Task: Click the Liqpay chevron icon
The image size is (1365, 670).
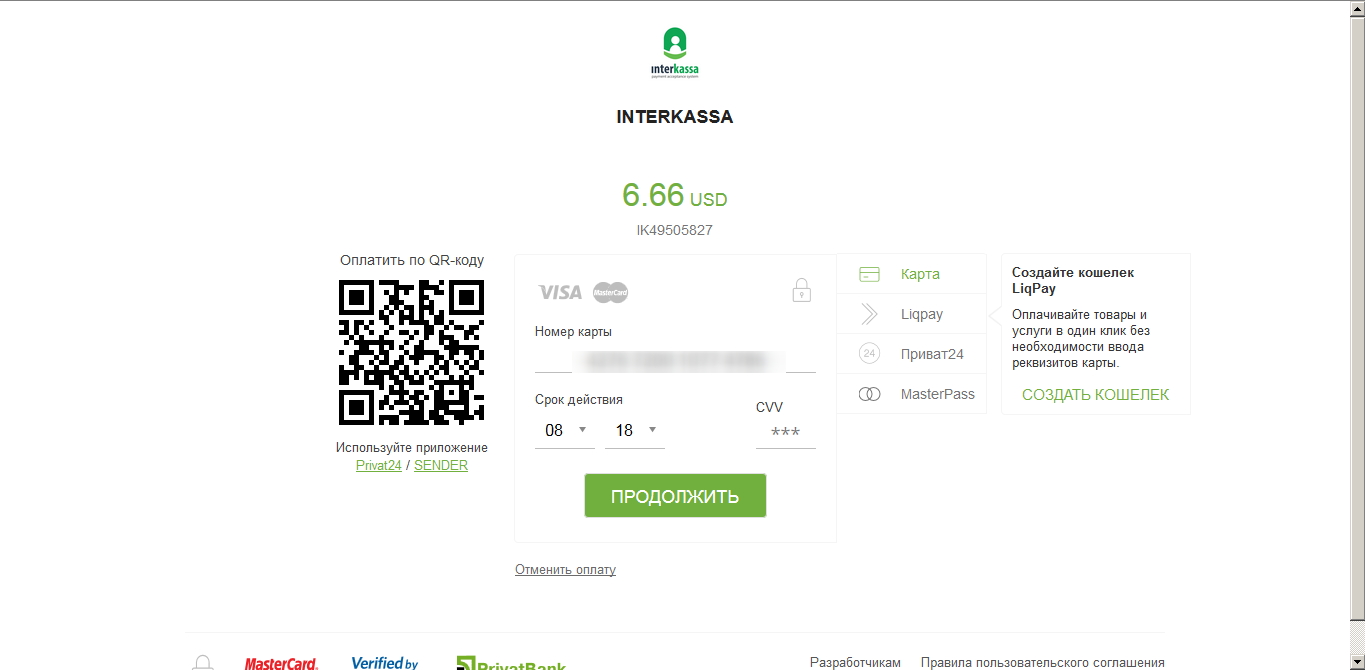Action: tap(869, 314)
